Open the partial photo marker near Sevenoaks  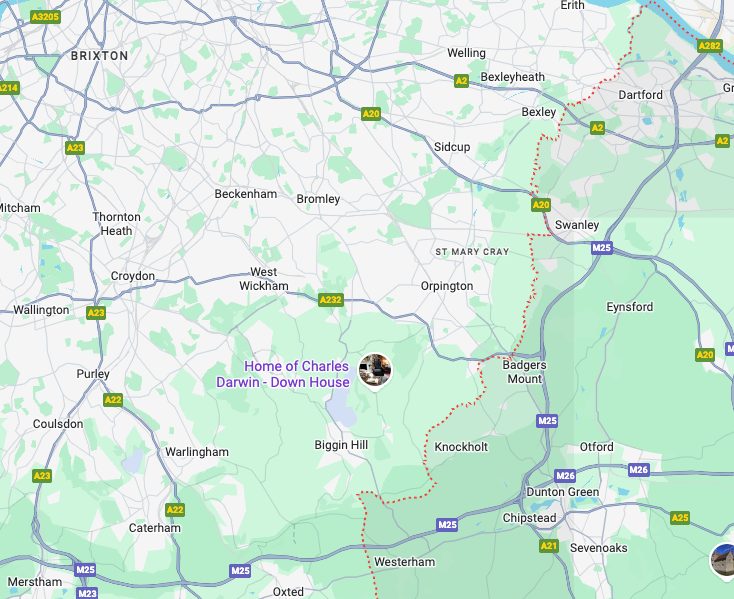coord(723,561)
